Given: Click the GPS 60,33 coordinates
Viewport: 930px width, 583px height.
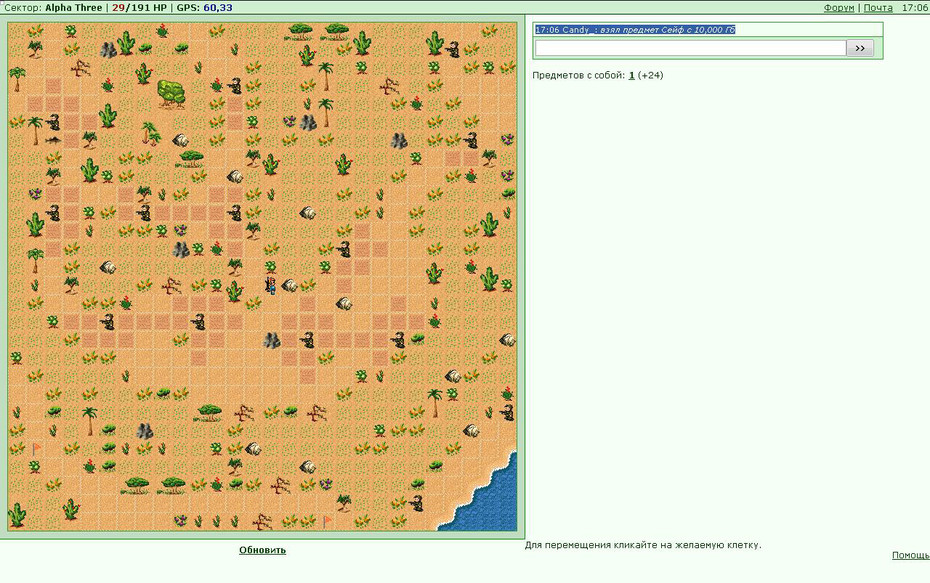Looking at the screenshot, I should (205, 8).
